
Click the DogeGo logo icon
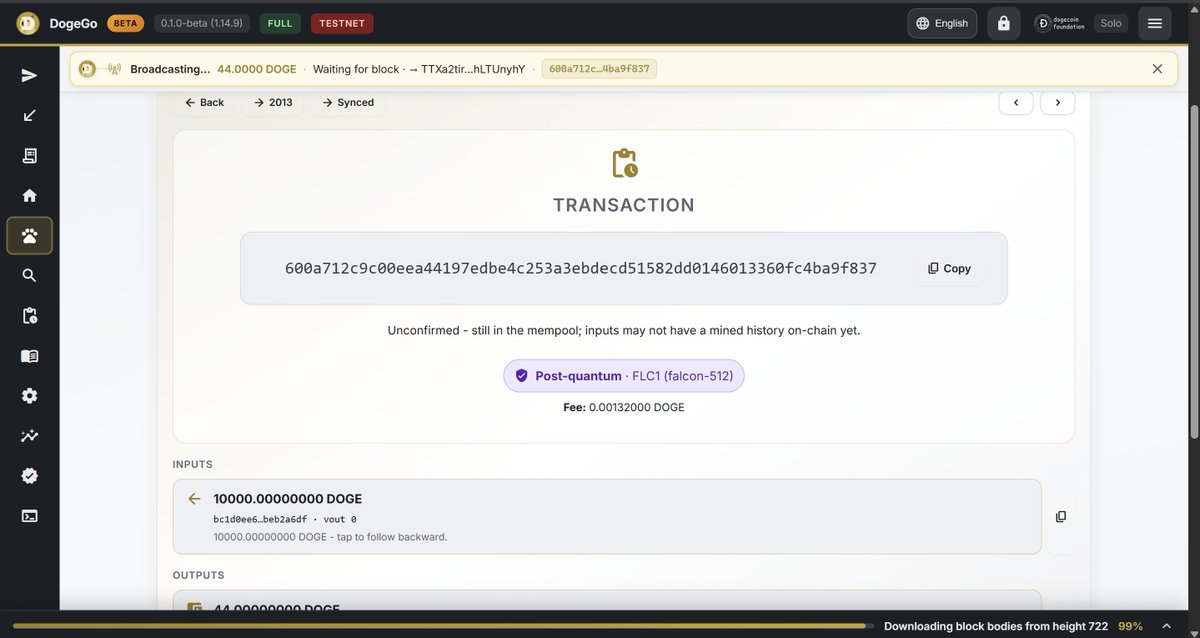click(28, 23)
